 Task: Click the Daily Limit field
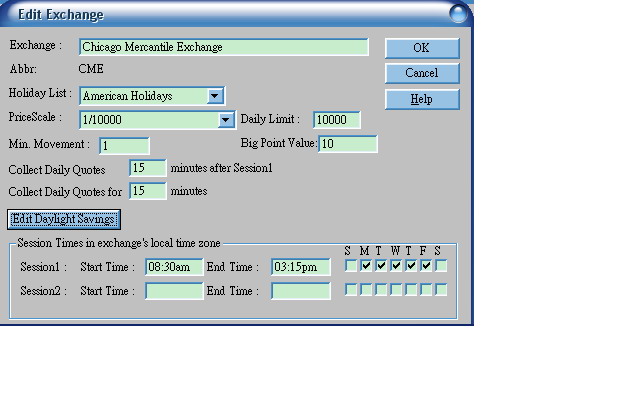point(337,120)
